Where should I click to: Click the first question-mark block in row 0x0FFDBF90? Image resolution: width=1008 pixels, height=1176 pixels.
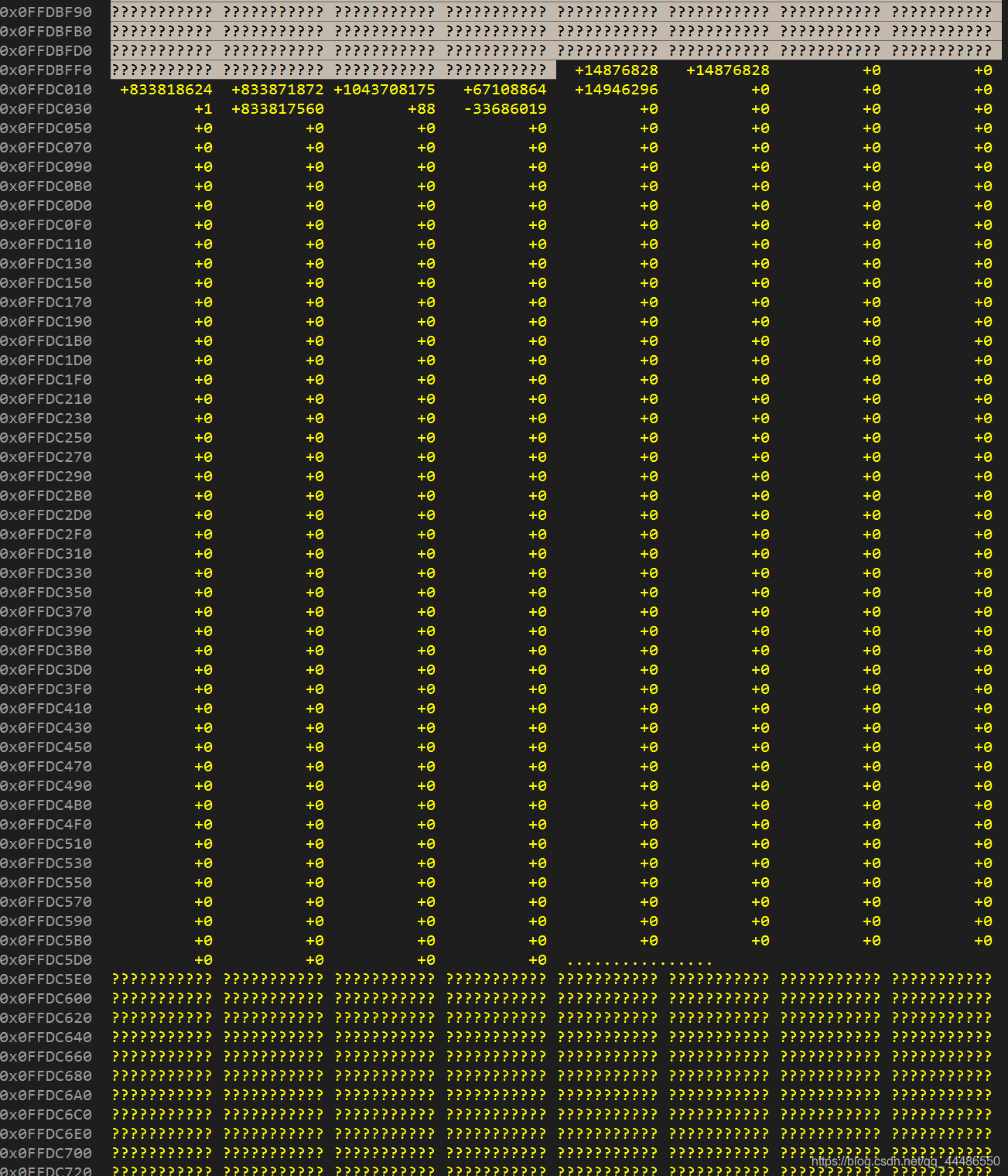point(162,12)
